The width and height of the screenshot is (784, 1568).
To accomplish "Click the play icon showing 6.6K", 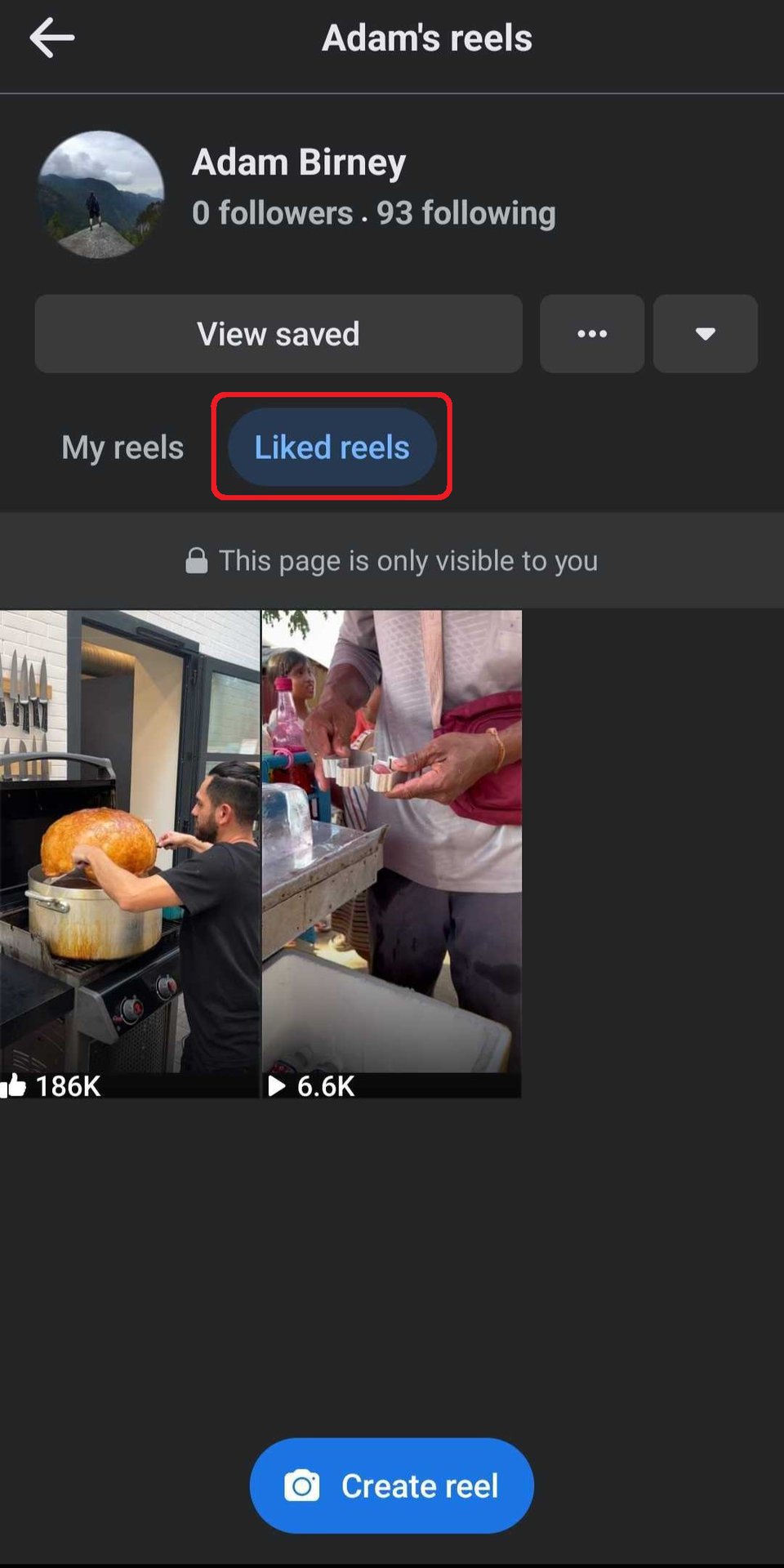I will (277, 1086).
